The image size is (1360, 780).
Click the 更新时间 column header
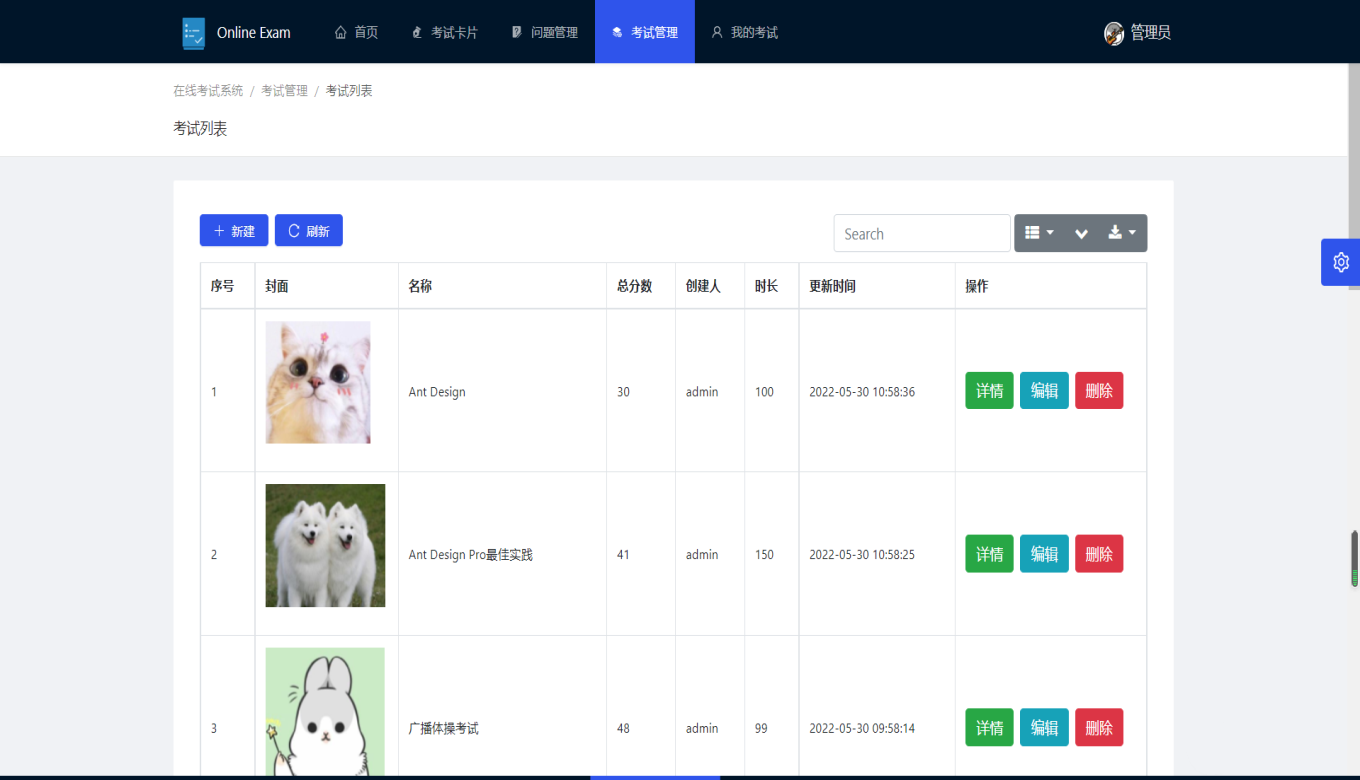tap(877, 286)
